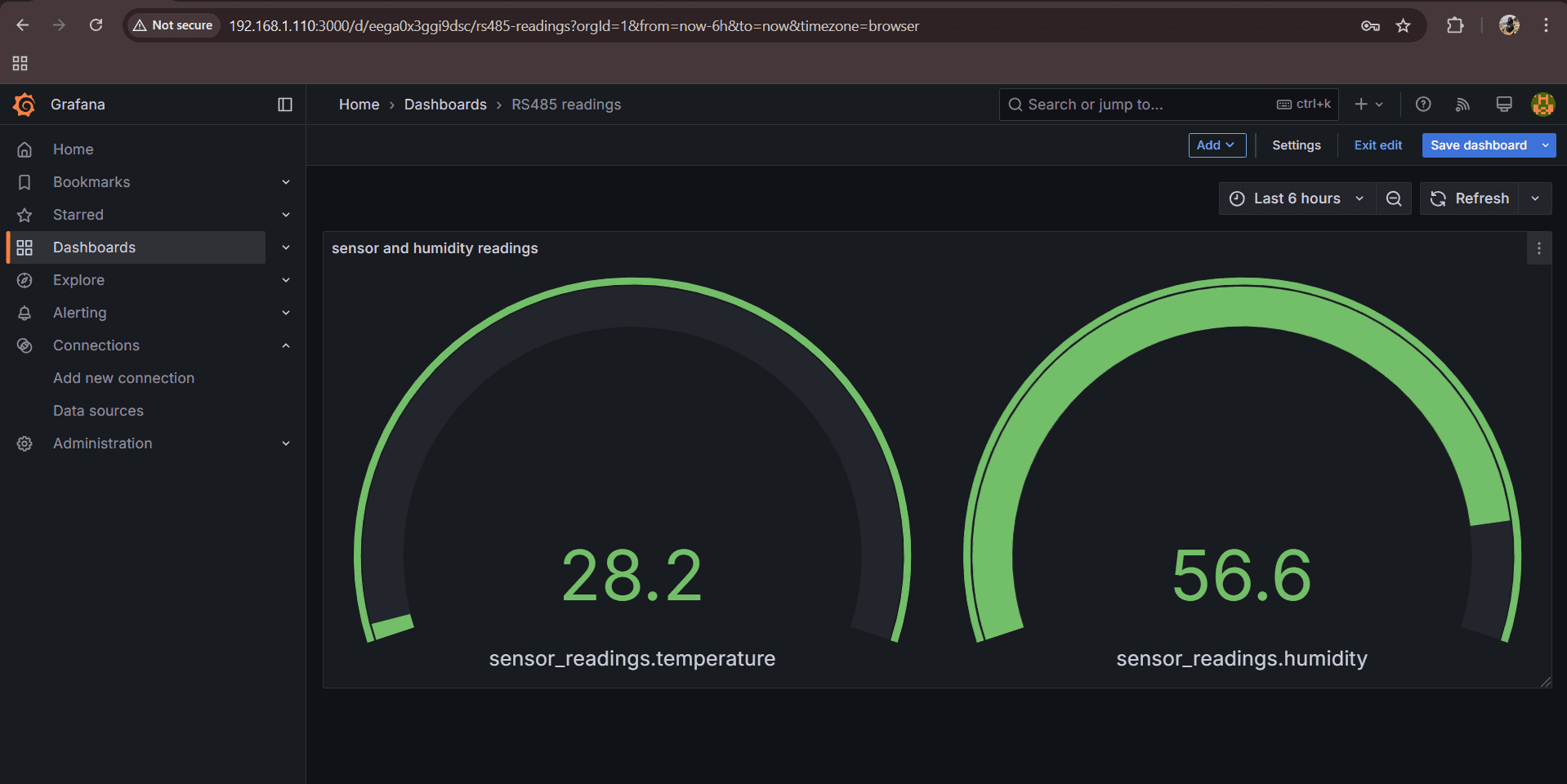
Task: Open the panel kebab menu on the gauge
Action: coord(1539,248)
